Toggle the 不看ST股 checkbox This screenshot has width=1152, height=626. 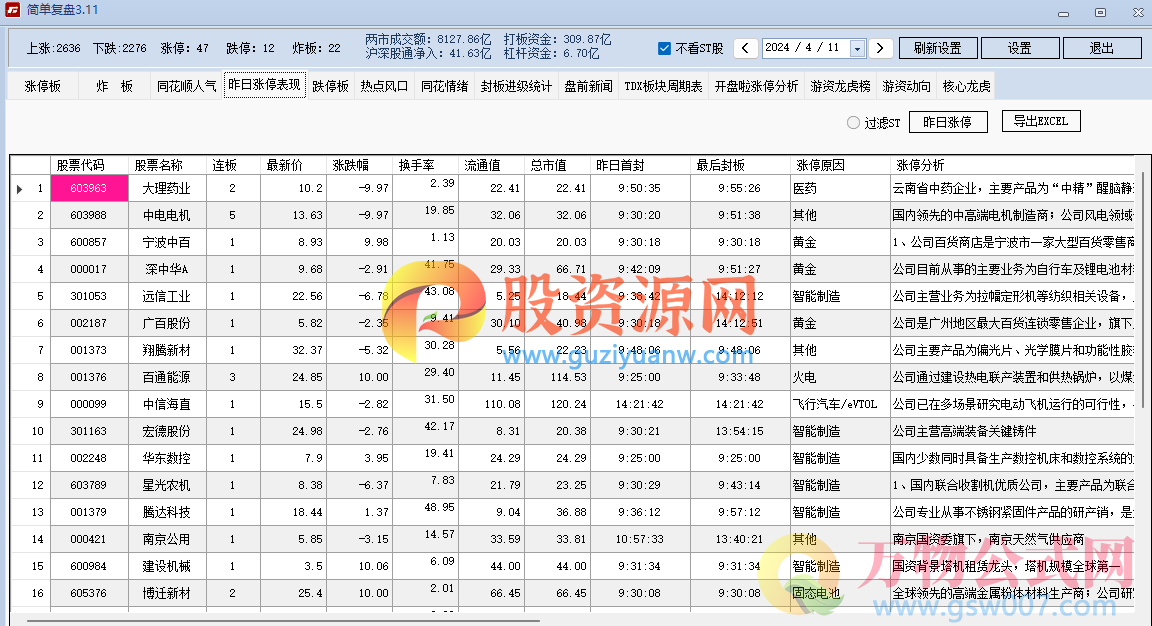point(665,48)
